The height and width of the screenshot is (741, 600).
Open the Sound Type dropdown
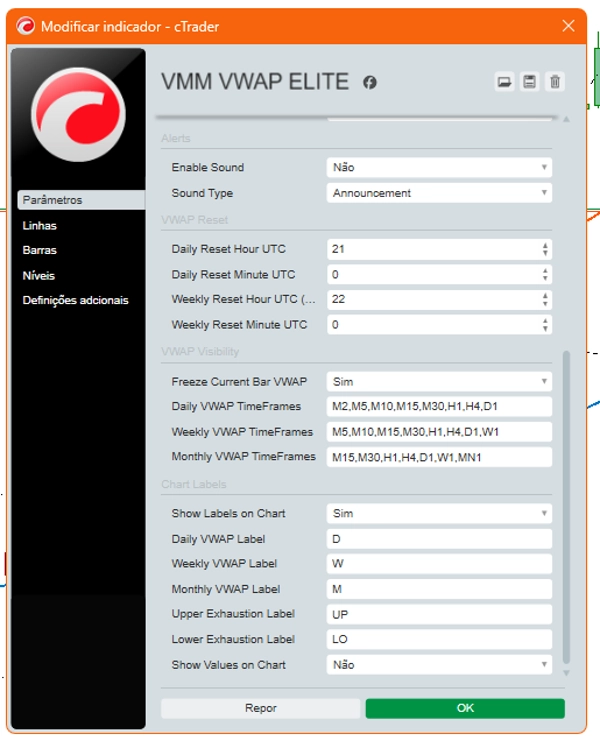click(x=439, y=193)
